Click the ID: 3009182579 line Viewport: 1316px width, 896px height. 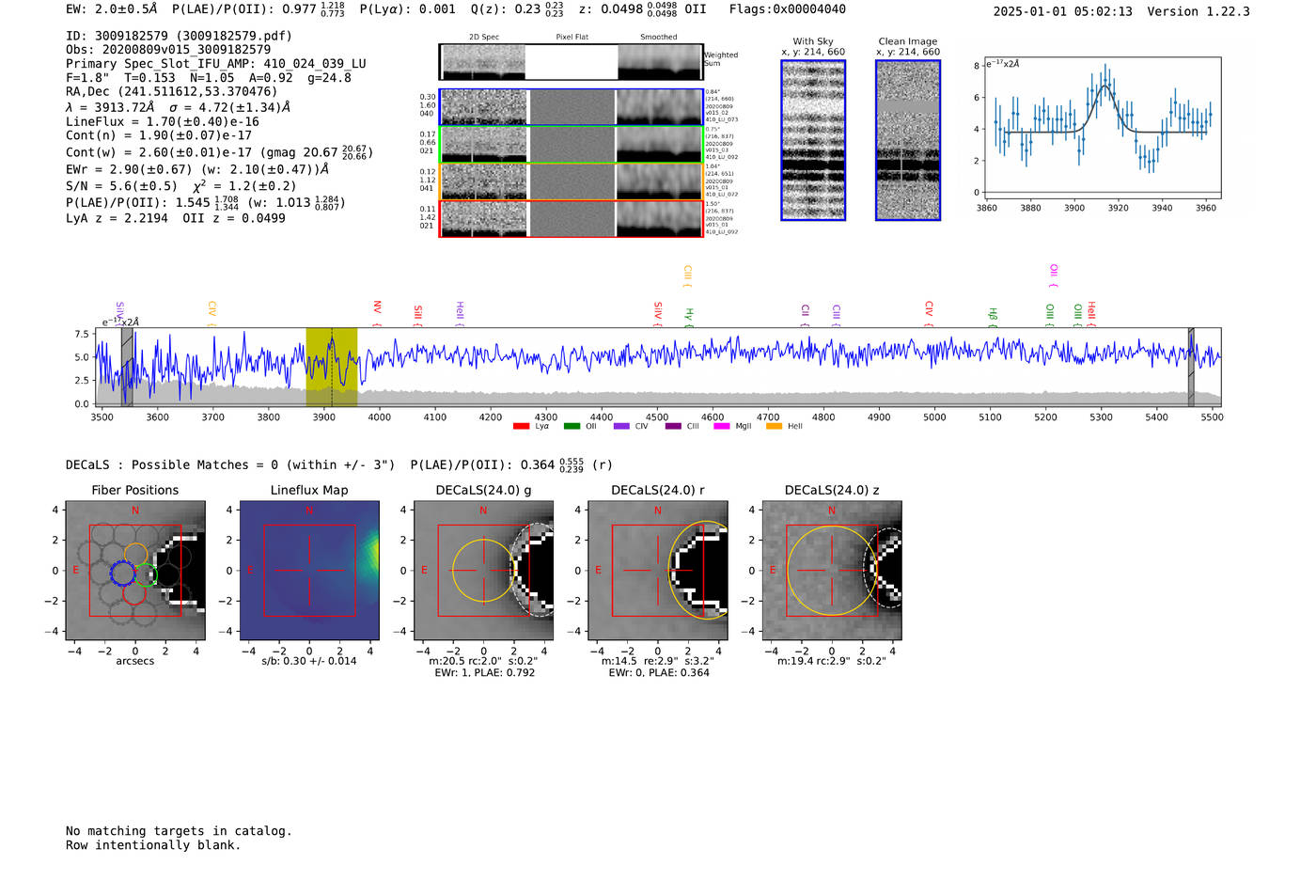[179, 36]
